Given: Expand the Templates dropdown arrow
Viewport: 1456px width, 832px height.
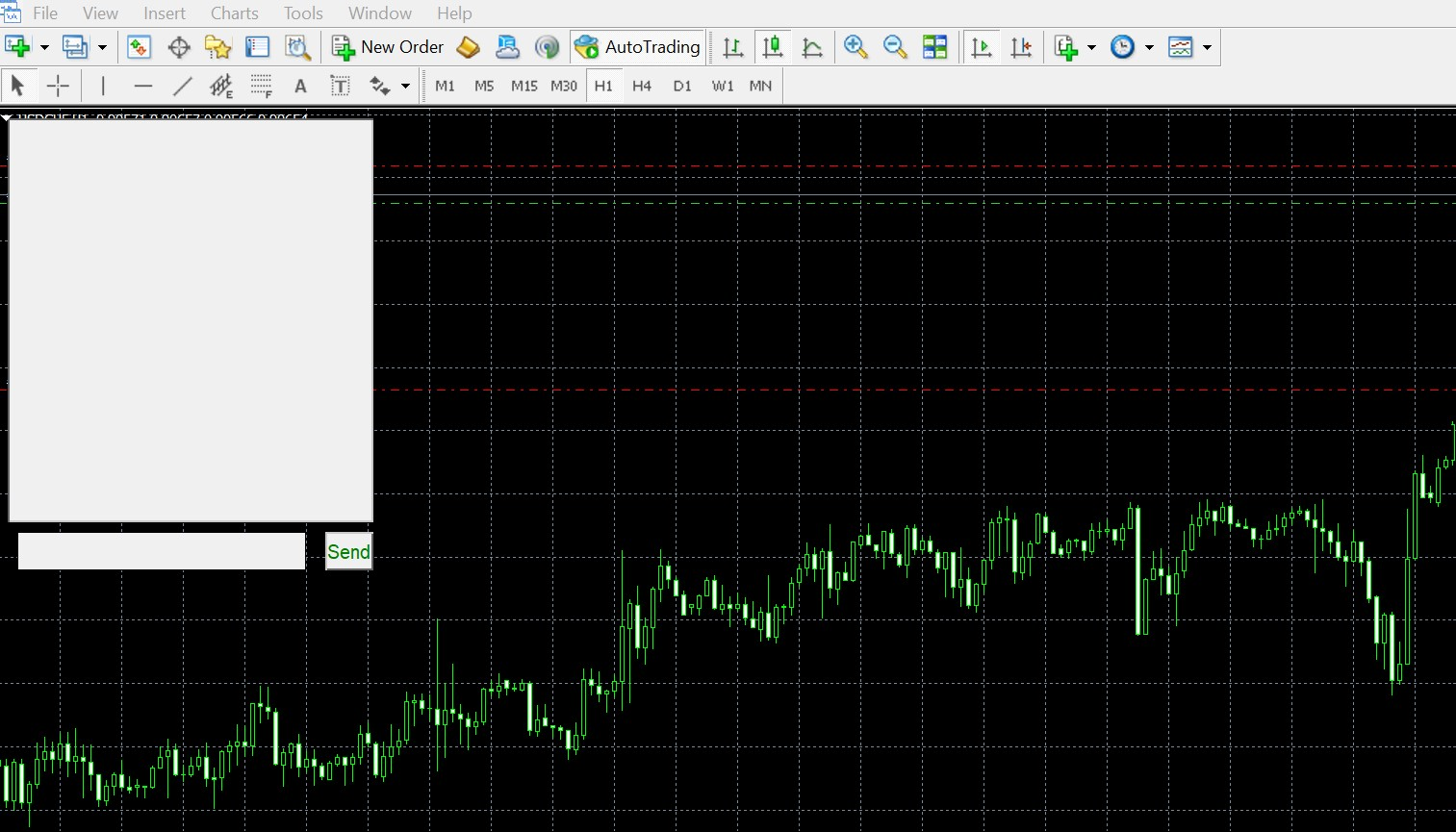Looking at the screenshot, I should point(1207,47).
